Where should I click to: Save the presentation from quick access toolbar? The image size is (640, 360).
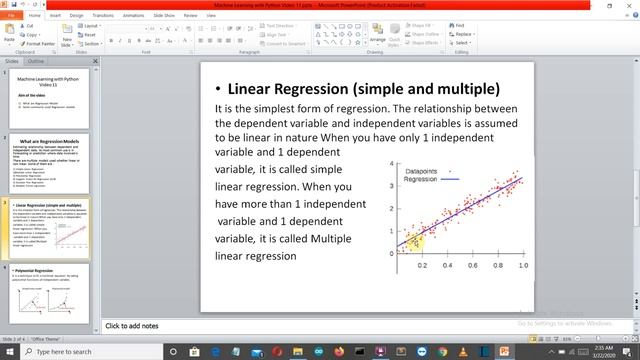coord(13,4)
